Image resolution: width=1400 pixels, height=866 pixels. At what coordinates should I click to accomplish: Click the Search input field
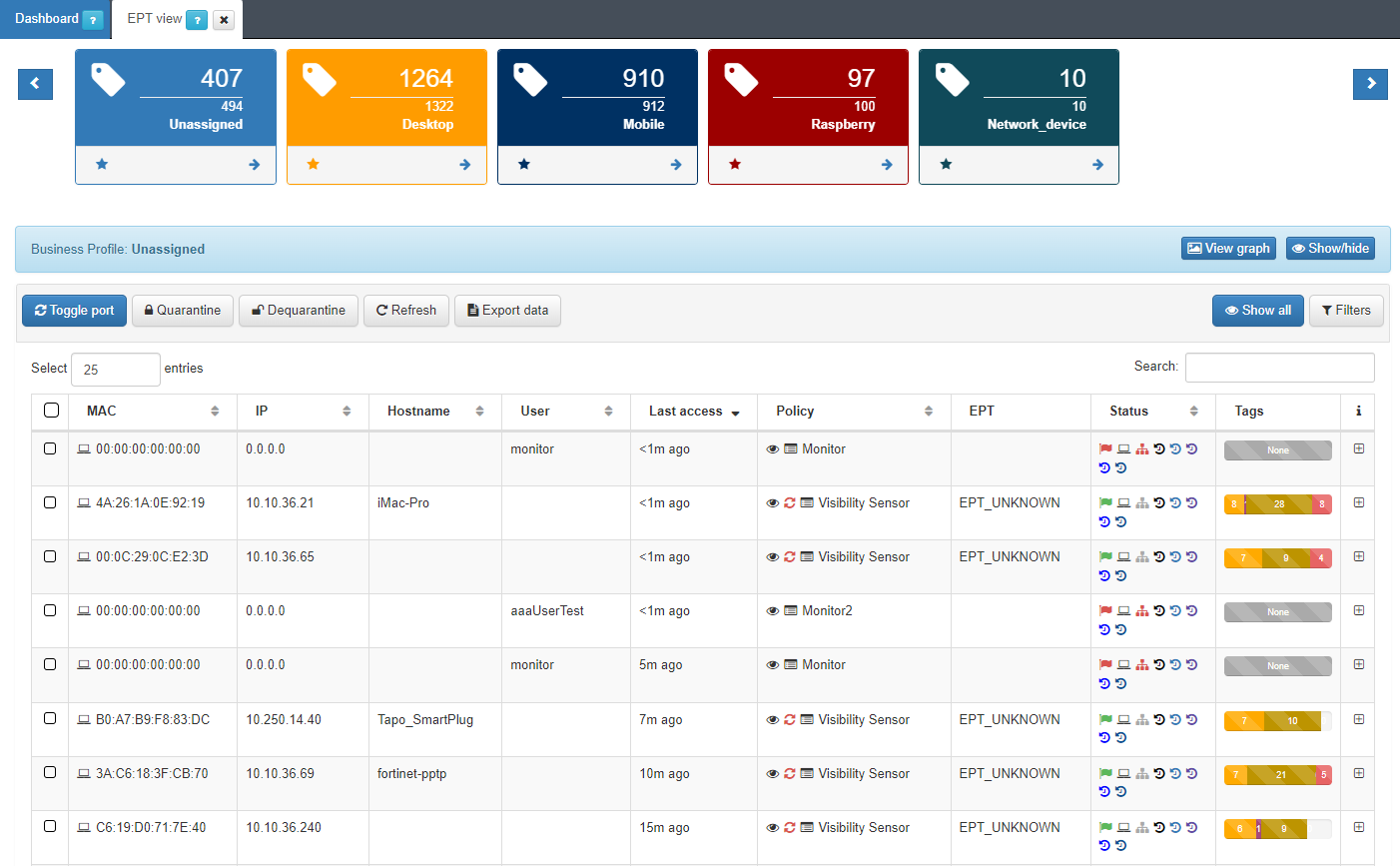(1279, 368)
